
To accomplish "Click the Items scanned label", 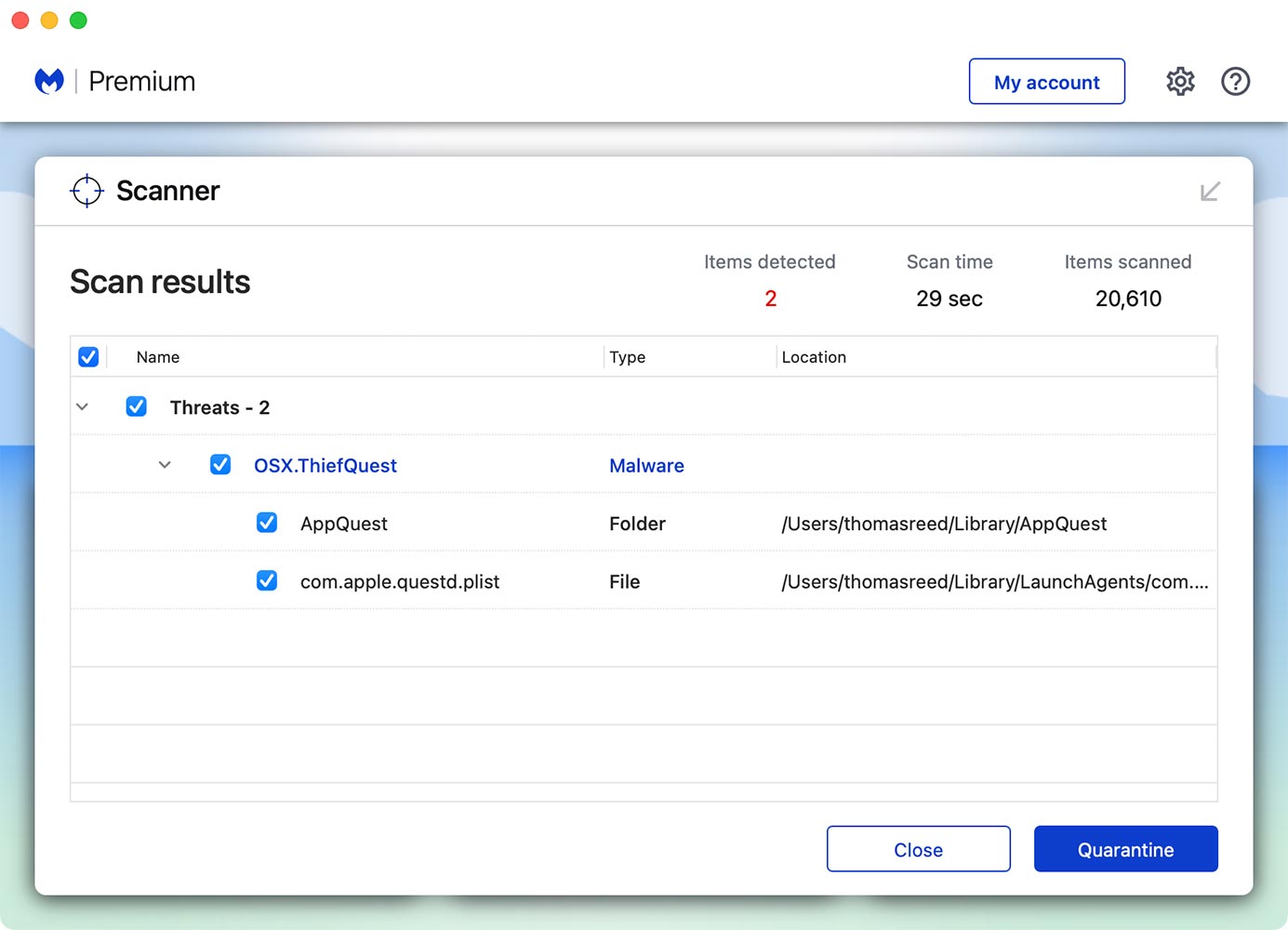I will tap(1128, 262).
